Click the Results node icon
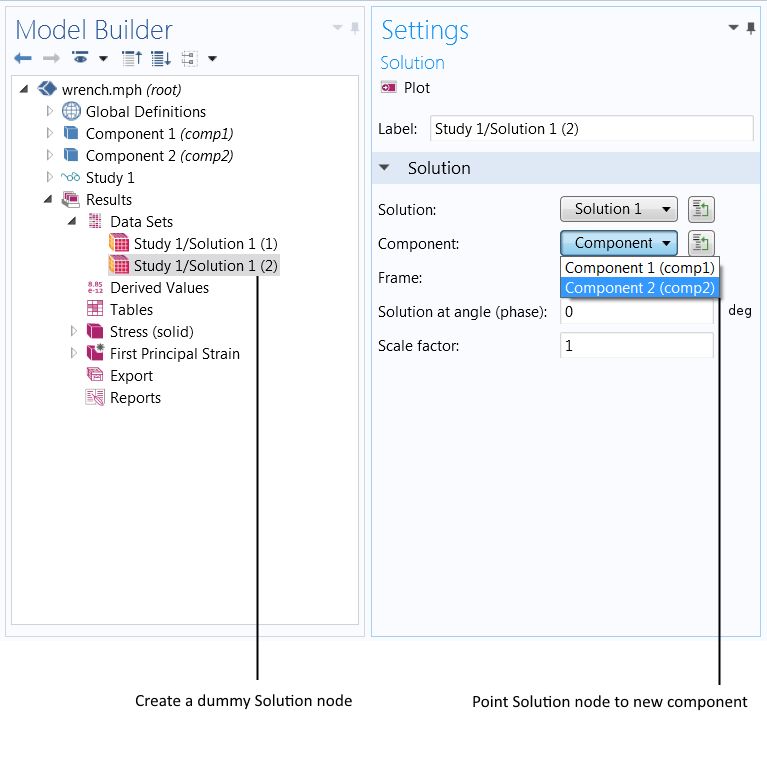Image resolution: width=767 pixels, height=771 pixels. (71, 199)
